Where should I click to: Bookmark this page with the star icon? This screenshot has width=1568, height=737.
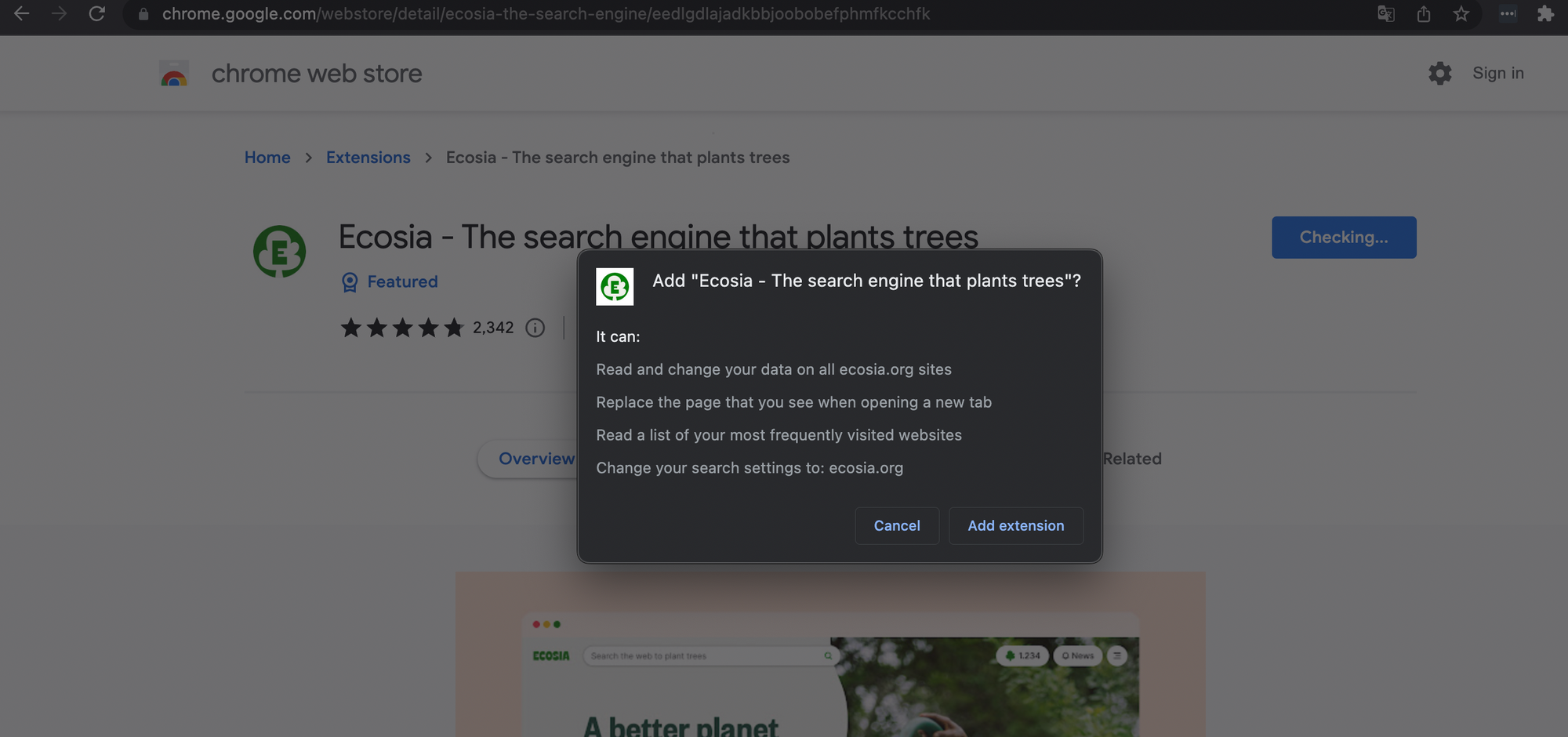pyautogui.click(x=1461, y=13)
